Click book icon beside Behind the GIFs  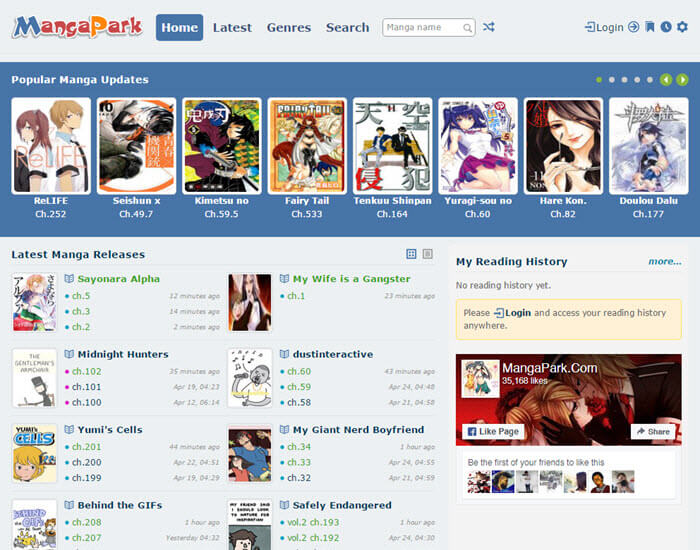pyautogui.click(x=69, y=505)
